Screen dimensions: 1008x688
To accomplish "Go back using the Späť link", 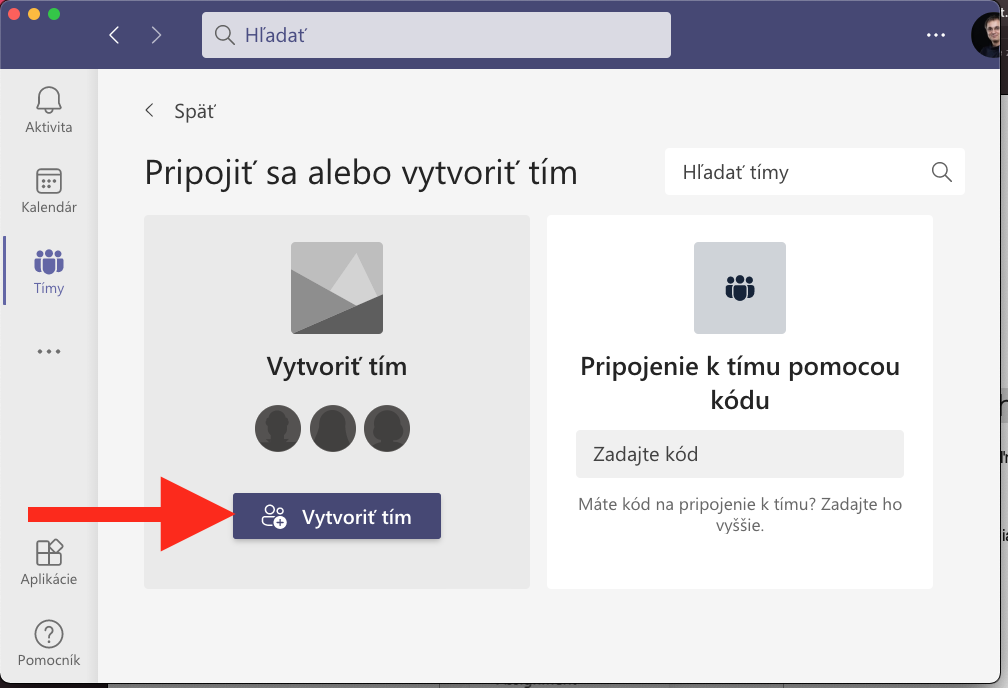I will 182,111.
